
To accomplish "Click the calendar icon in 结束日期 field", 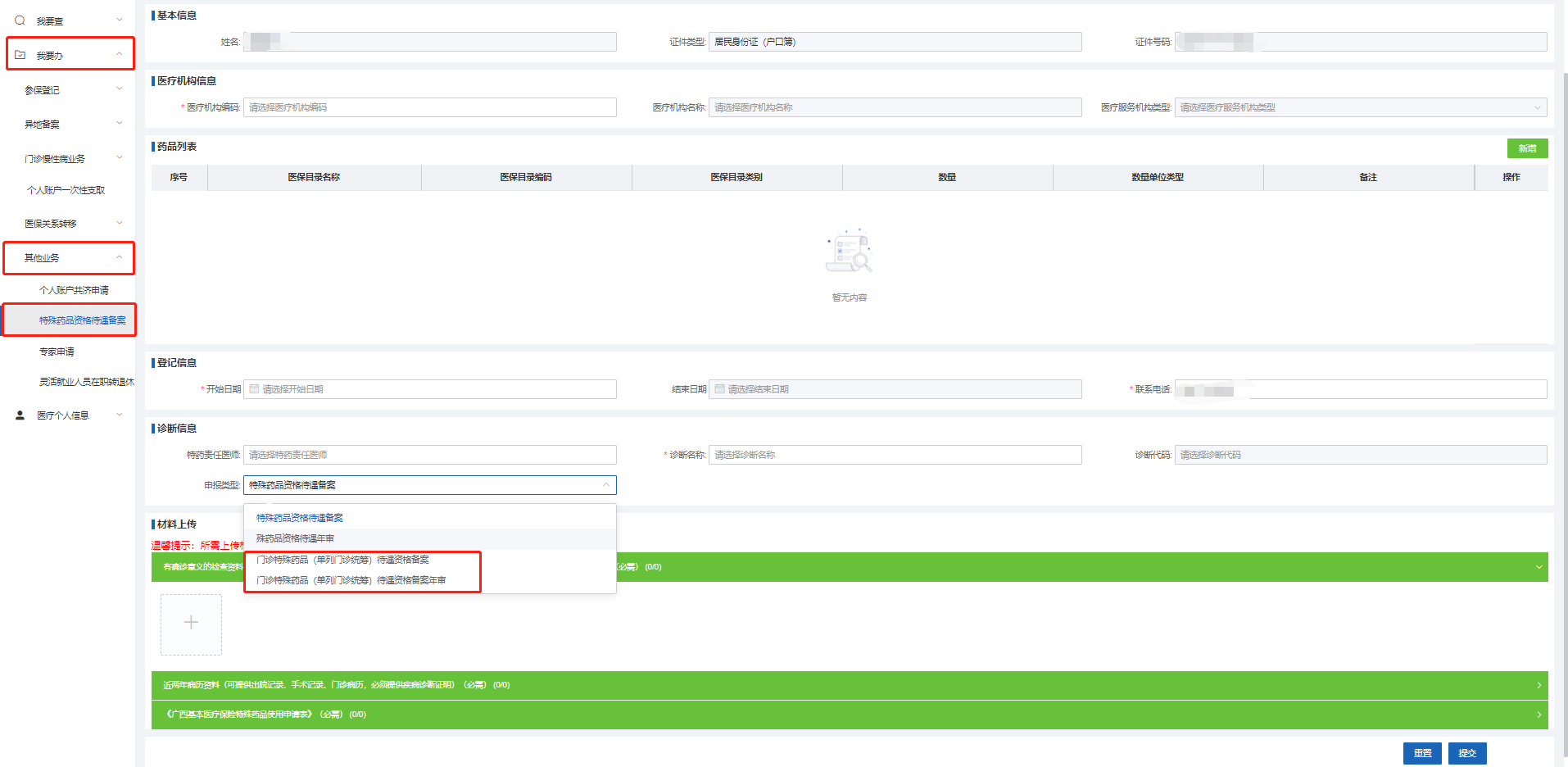I will [x=719, y=389].
